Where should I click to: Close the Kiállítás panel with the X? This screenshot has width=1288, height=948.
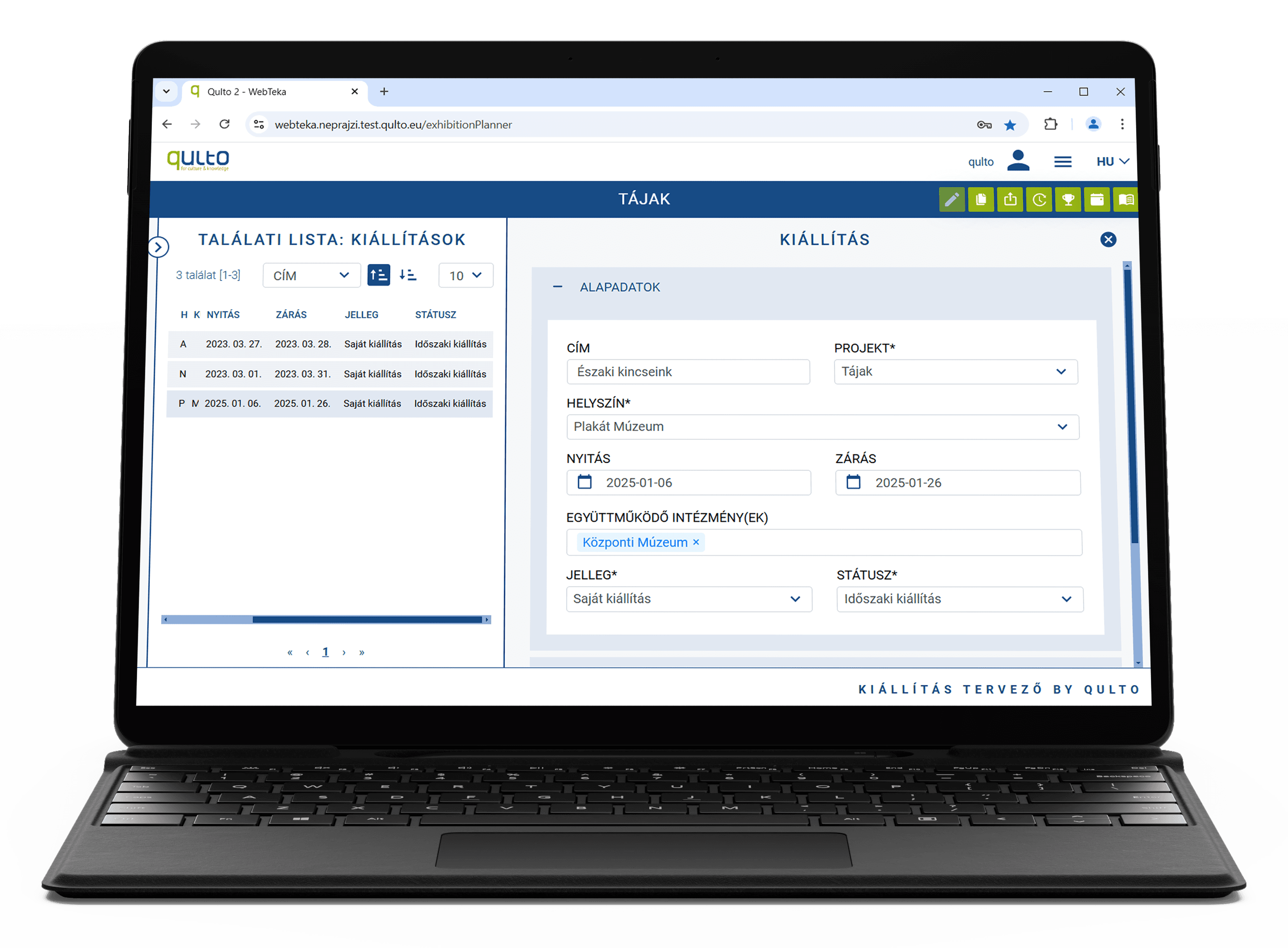pos(1109,240)
